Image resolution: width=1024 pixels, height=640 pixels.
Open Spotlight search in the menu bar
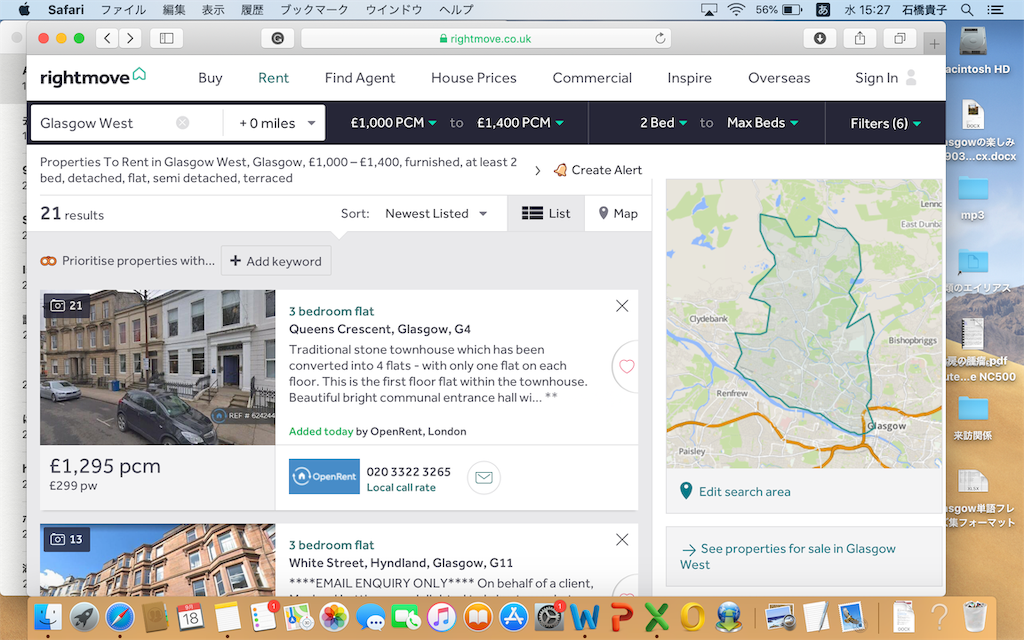(967, 10)
